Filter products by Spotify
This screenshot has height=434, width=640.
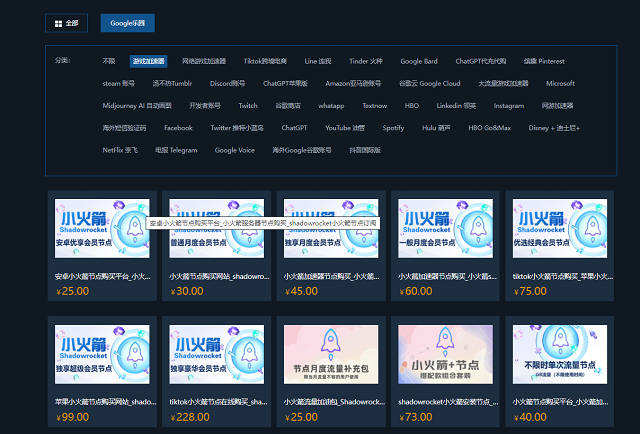coord(393,128)
